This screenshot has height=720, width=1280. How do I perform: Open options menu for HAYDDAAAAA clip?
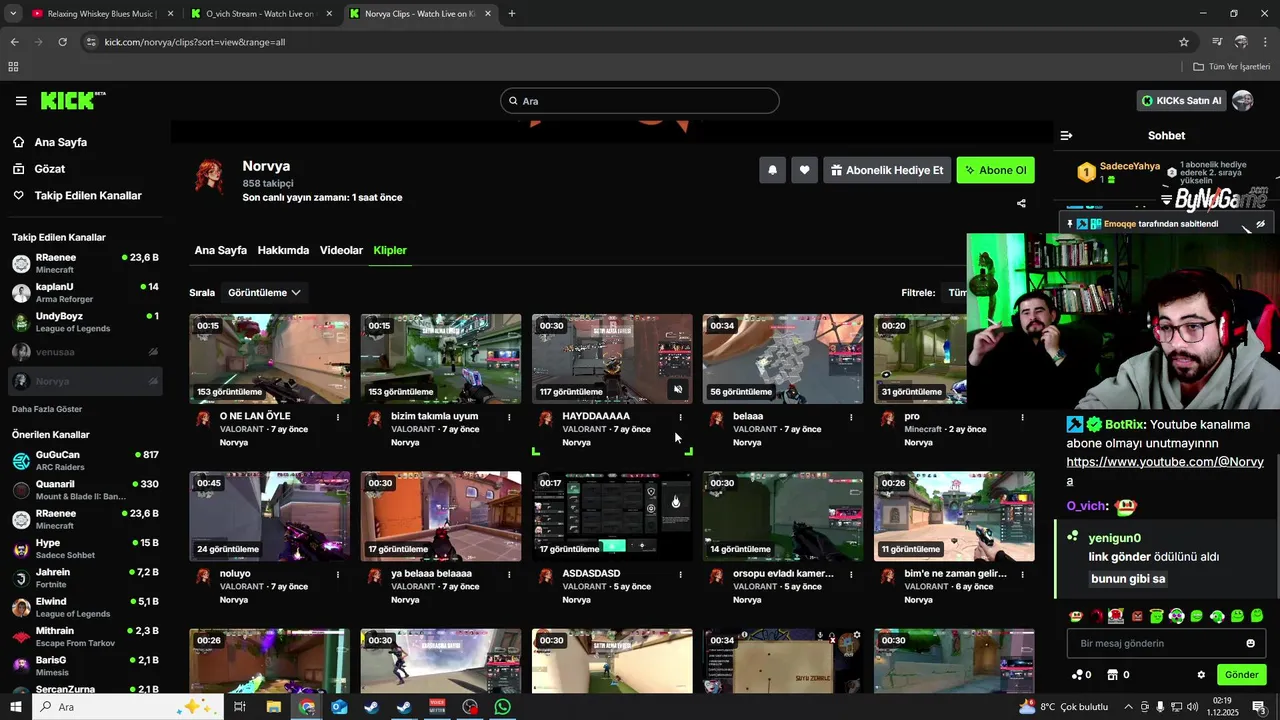680,417
